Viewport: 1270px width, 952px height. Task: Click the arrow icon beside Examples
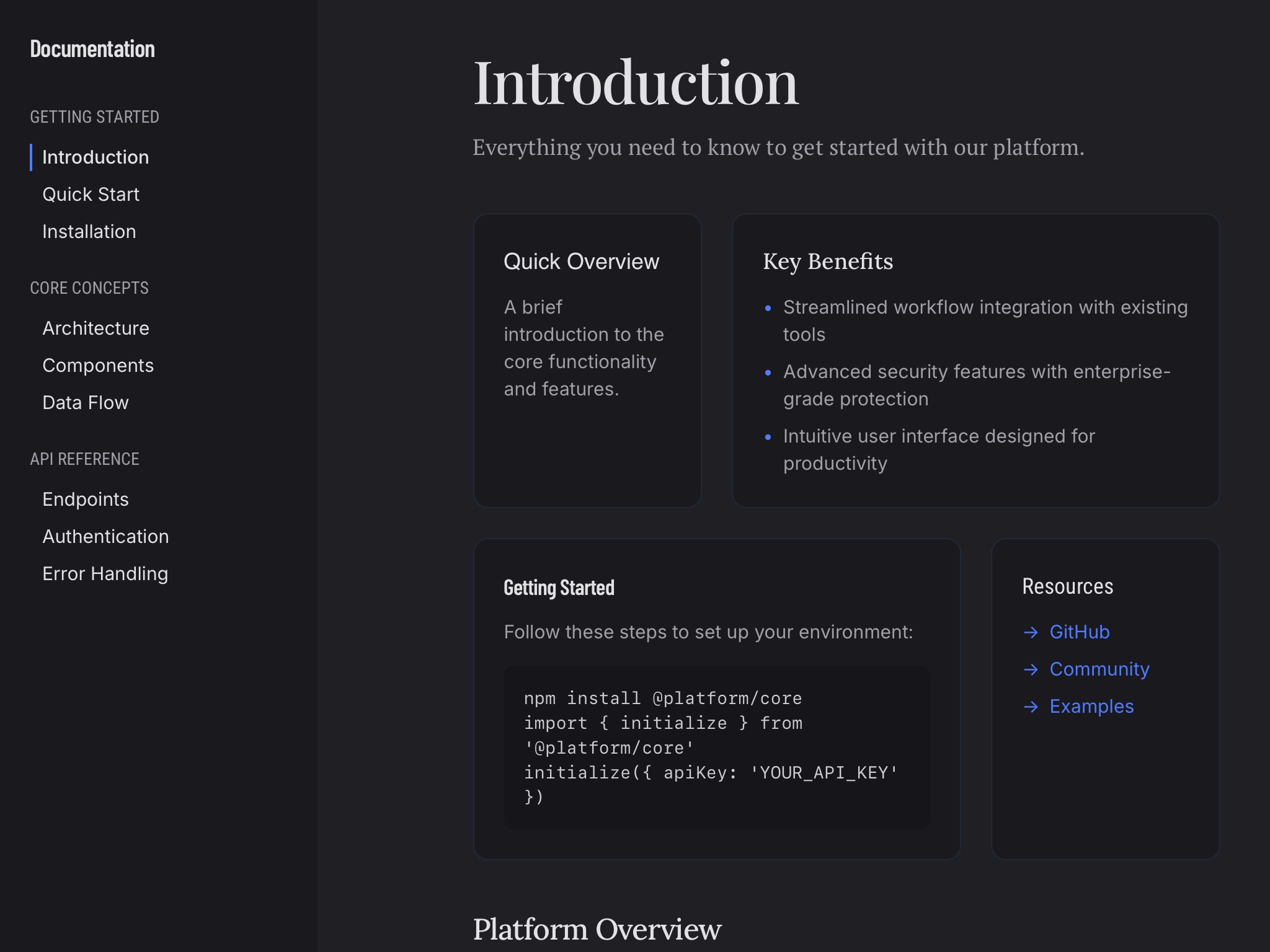coord(1032,706)
